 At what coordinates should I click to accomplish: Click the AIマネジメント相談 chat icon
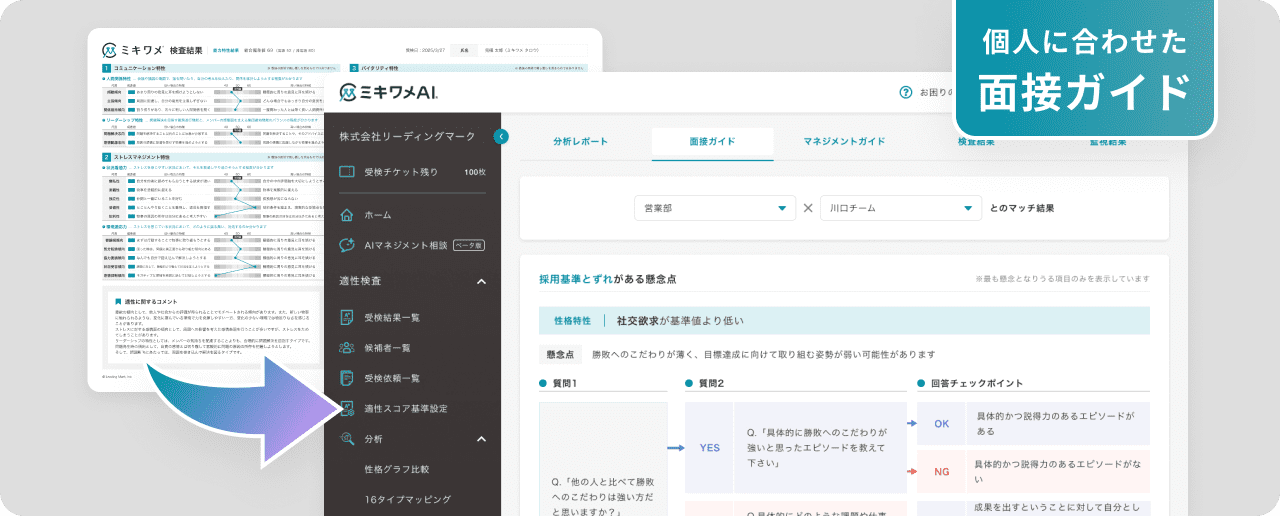click(x=347, y=244)
